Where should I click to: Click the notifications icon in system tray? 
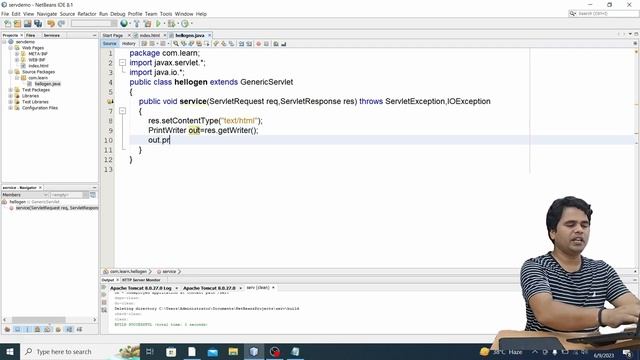(627, 352)
